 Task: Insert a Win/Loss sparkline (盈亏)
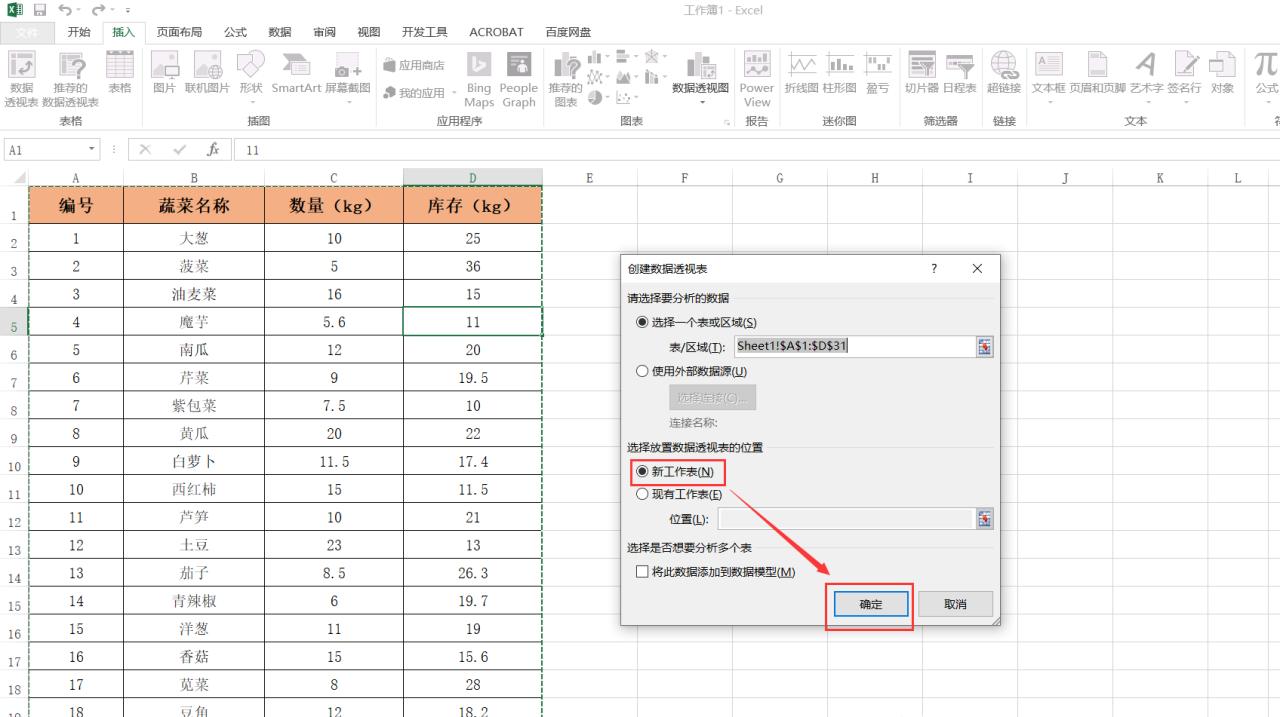[x=877, y=72]
